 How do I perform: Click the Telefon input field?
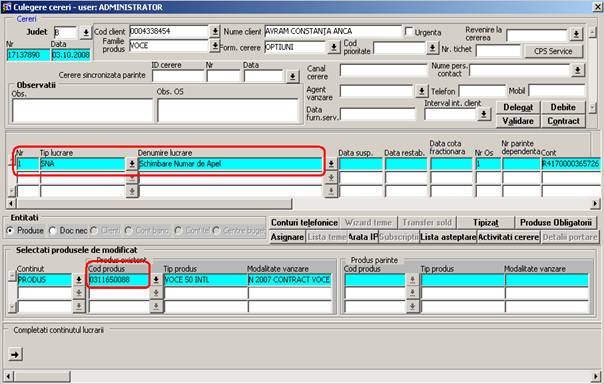(x=482, y=91)
